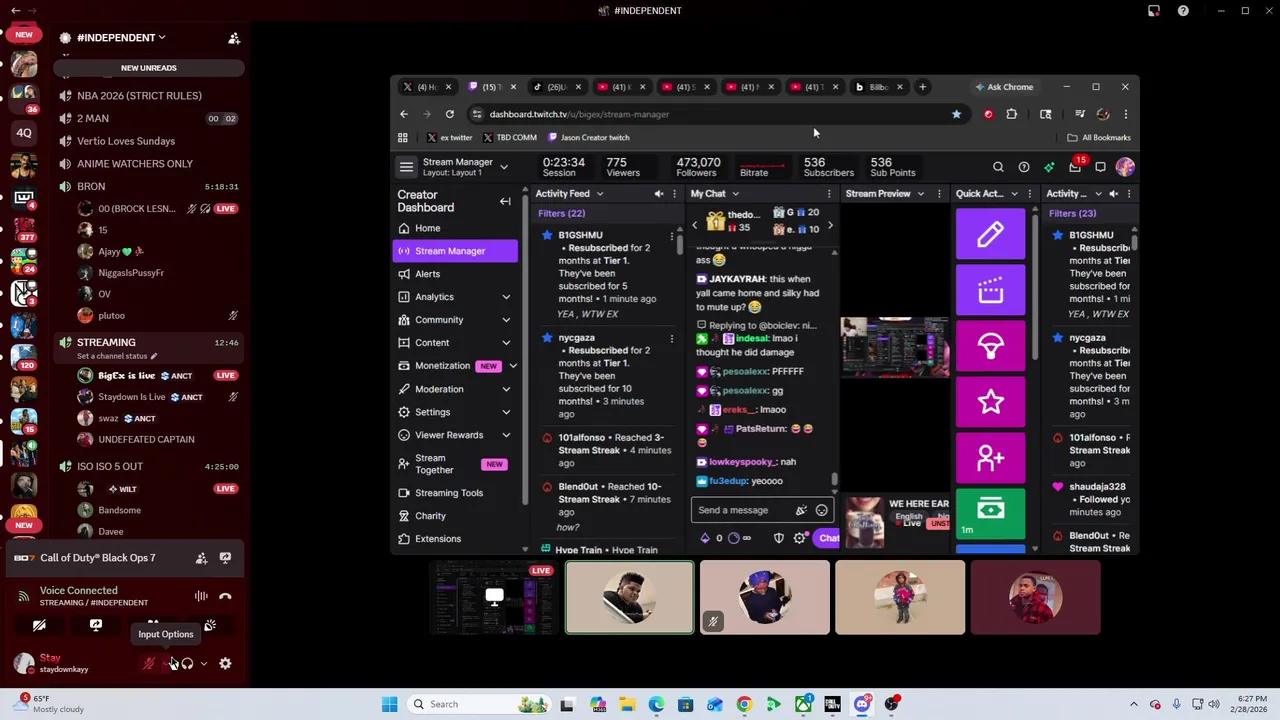
Task: Toggle Discord headphones deafen button
Action: tap(187, 663)
